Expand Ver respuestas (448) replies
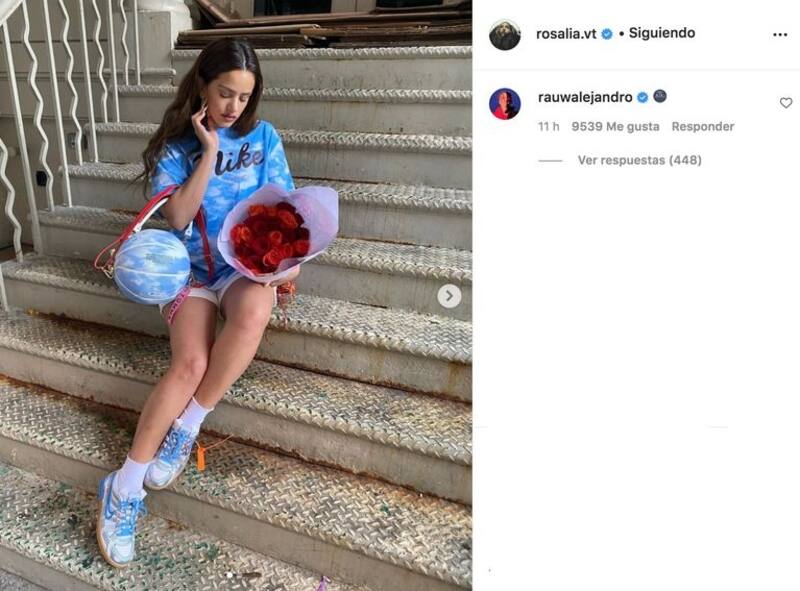 click(x=639, y=160)
